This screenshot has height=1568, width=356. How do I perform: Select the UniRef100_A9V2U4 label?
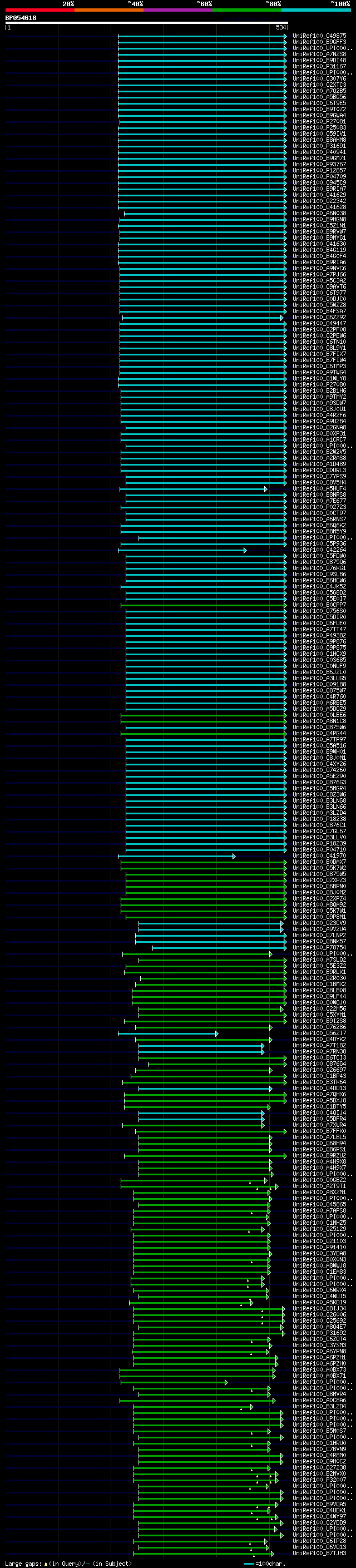pos(319,929)
